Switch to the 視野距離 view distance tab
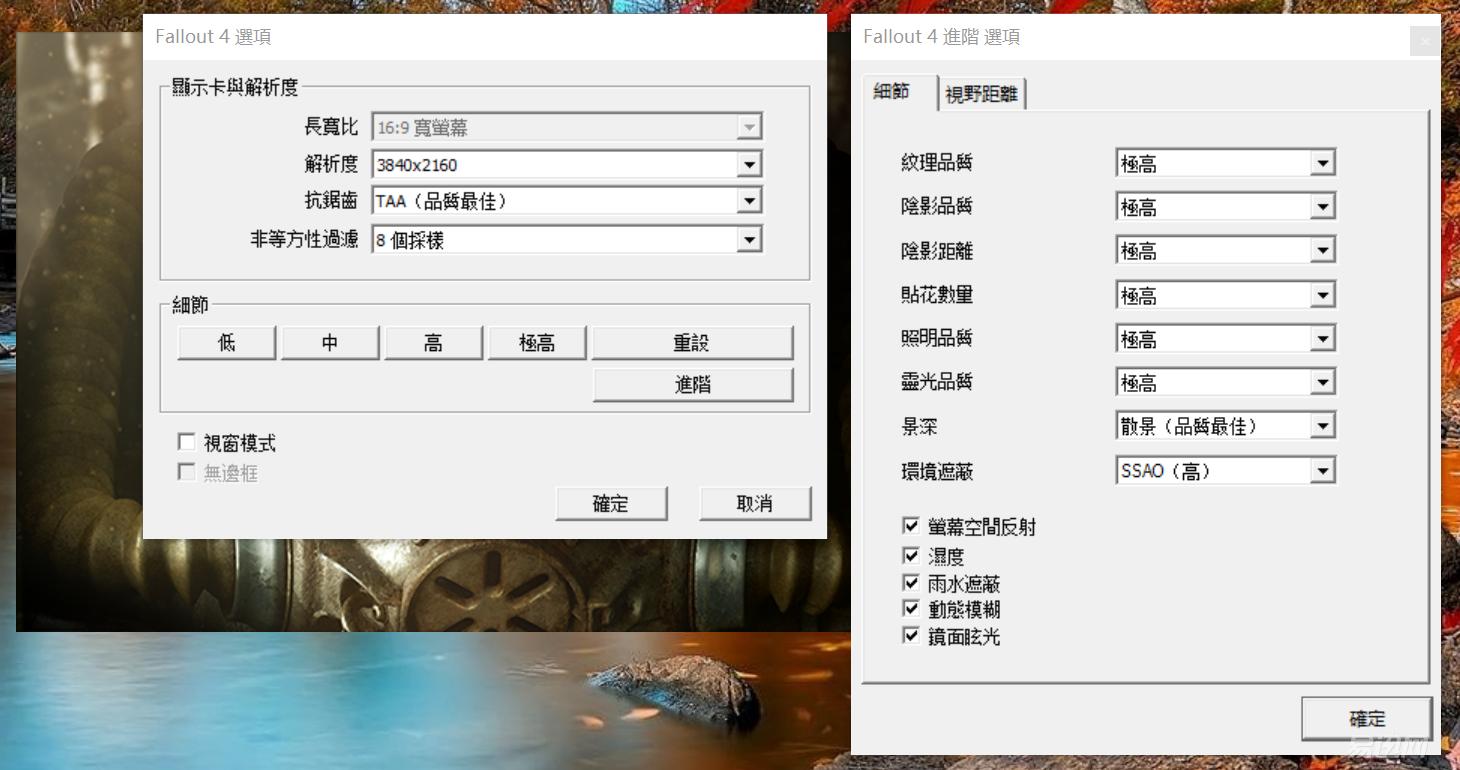Screen dimensions: 1460x770 point(981,92)
